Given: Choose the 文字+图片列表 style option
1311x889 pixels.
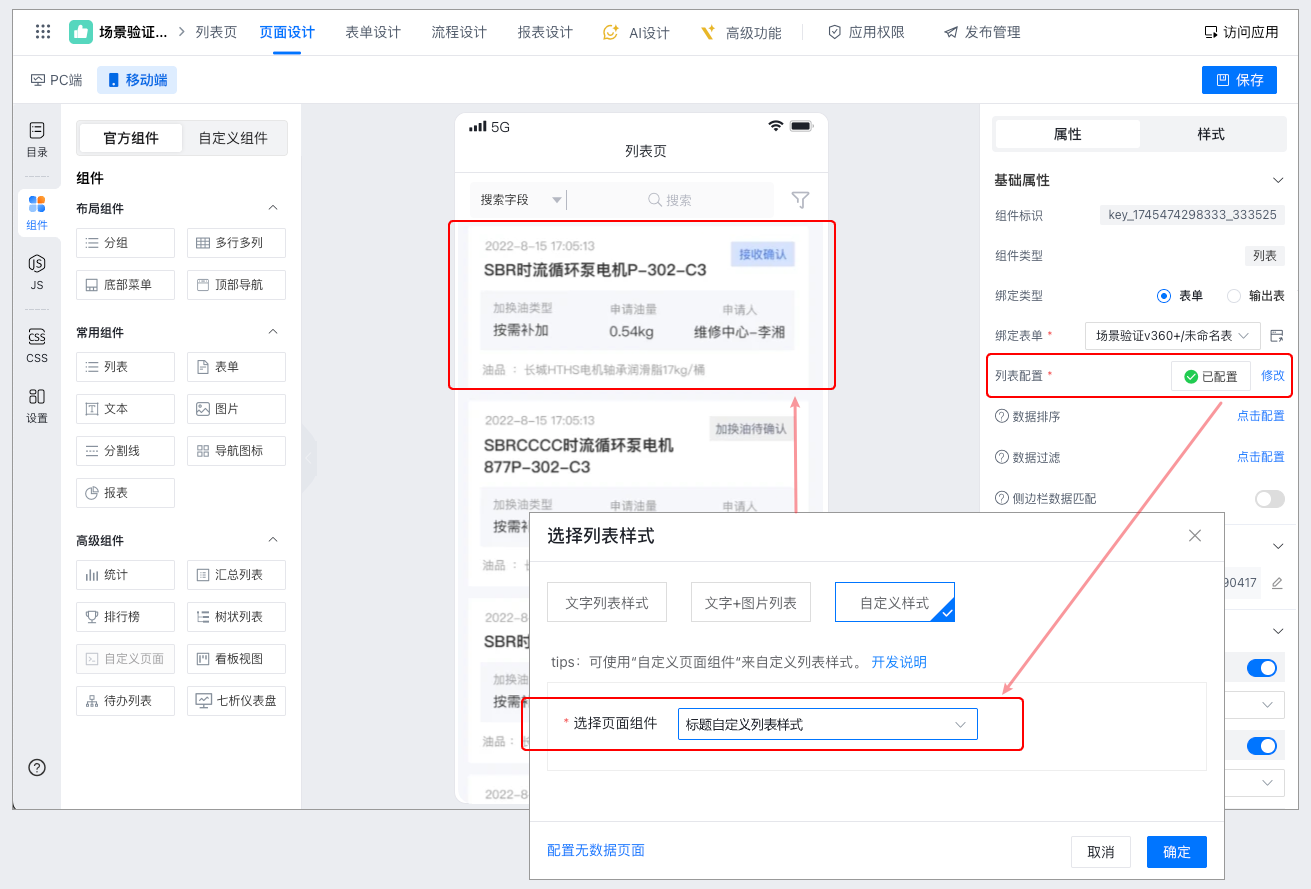Looking at the screenshot, I should click(x=751, y=603).
